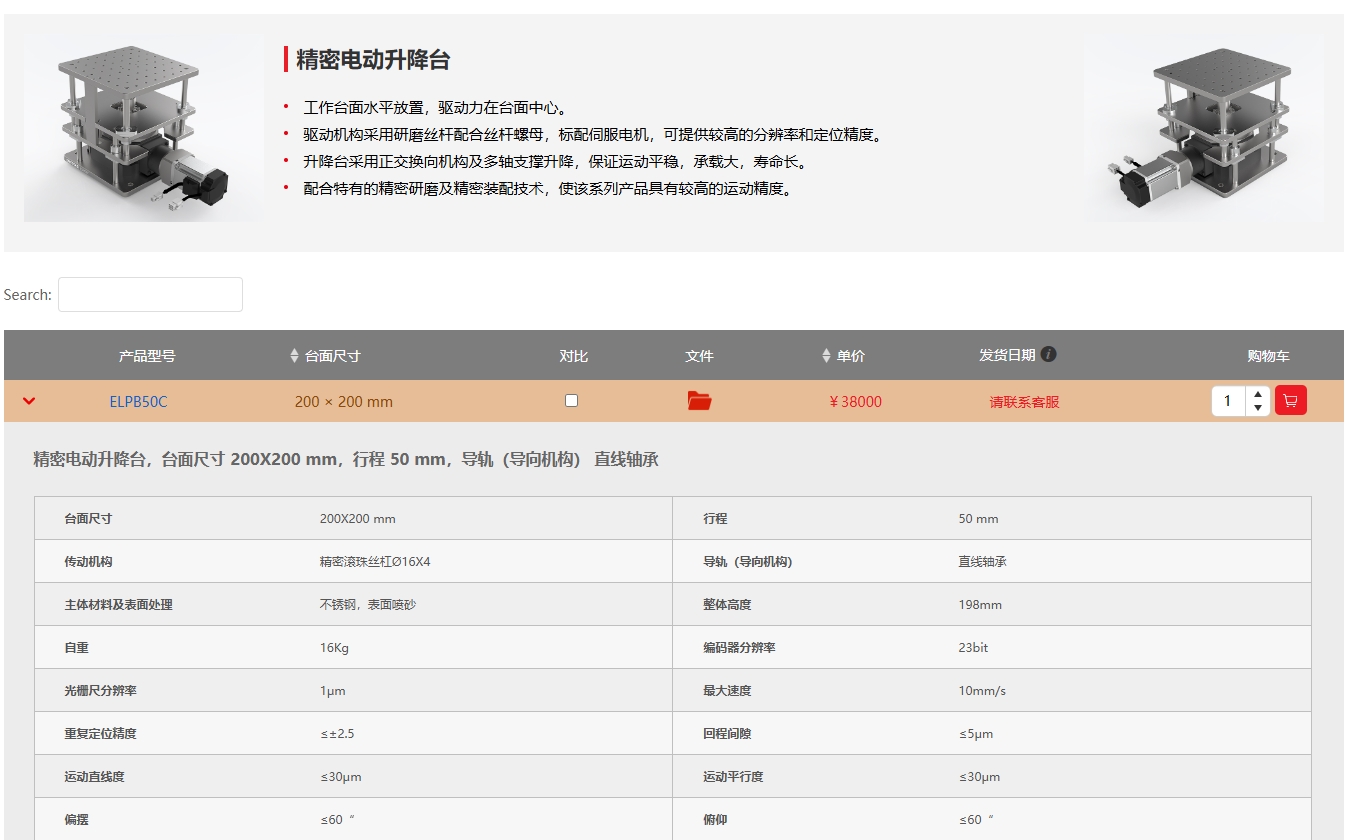
Task: Increase quantity with the stepper up arrow
Action: [x=1257, y=394]
